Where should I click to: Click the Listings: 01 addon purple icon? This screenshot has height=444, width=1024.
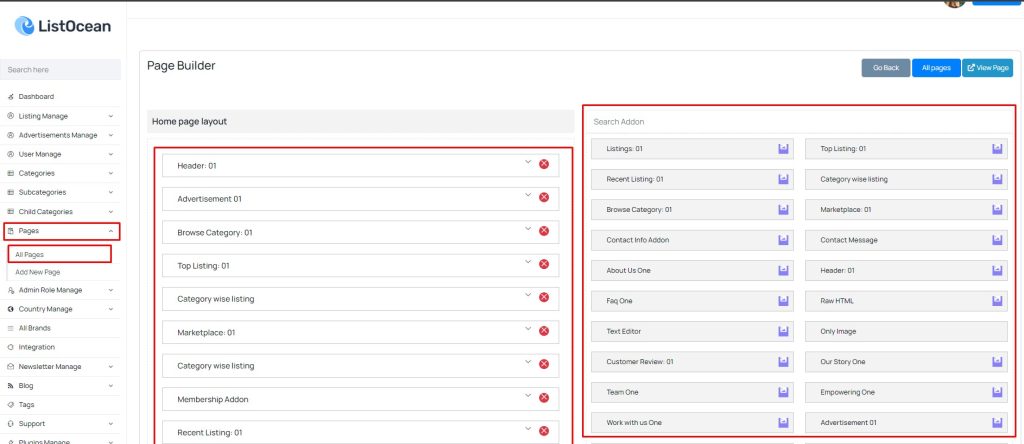[x=783, y=149]
